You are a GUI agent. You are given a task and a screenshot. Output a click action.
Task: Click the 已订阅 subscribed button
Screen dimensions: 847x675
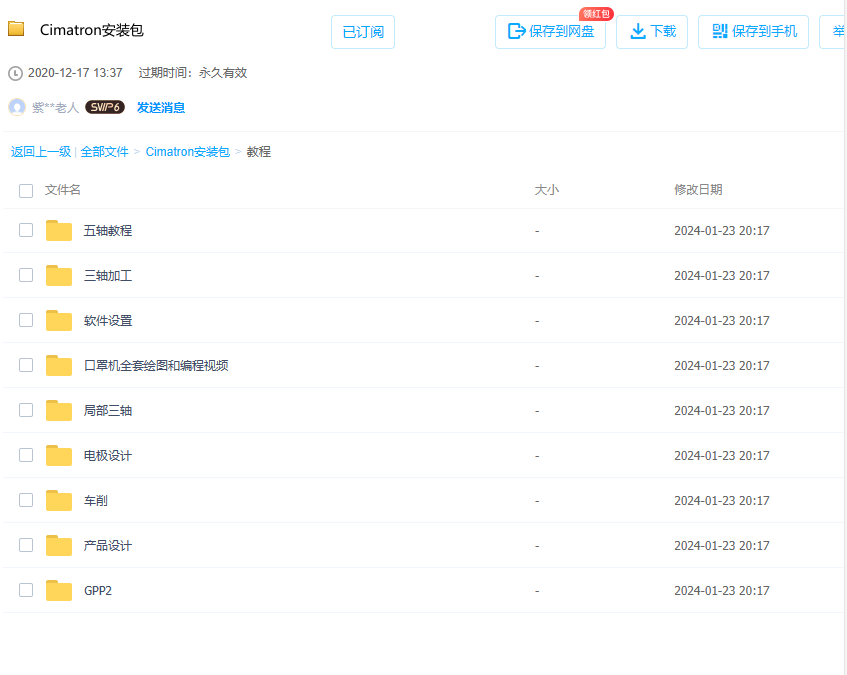[x=363, y=32]
